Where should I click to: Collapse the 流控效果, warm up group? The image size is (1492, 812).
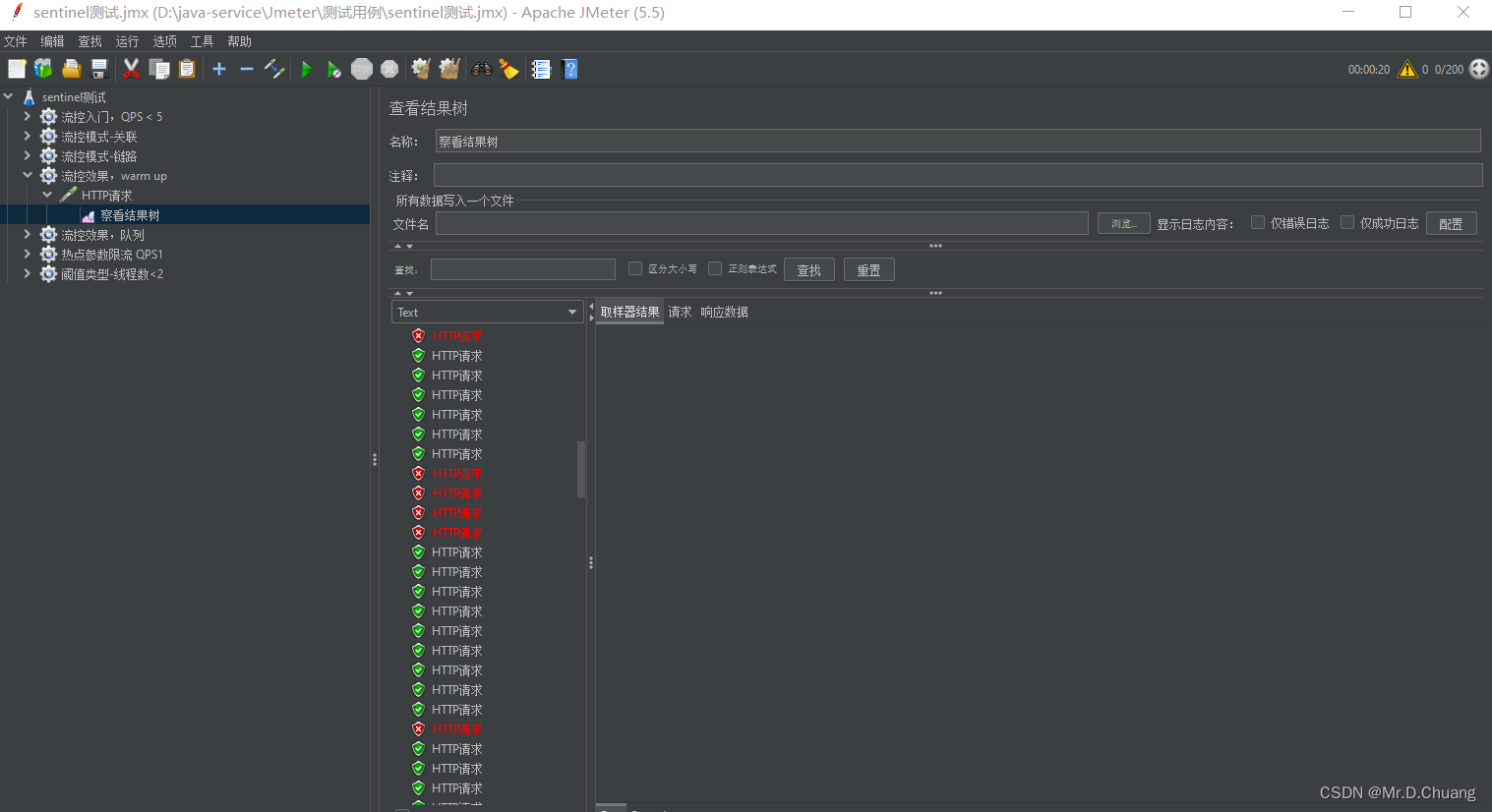pyautogui.click(x=28, y=175)
